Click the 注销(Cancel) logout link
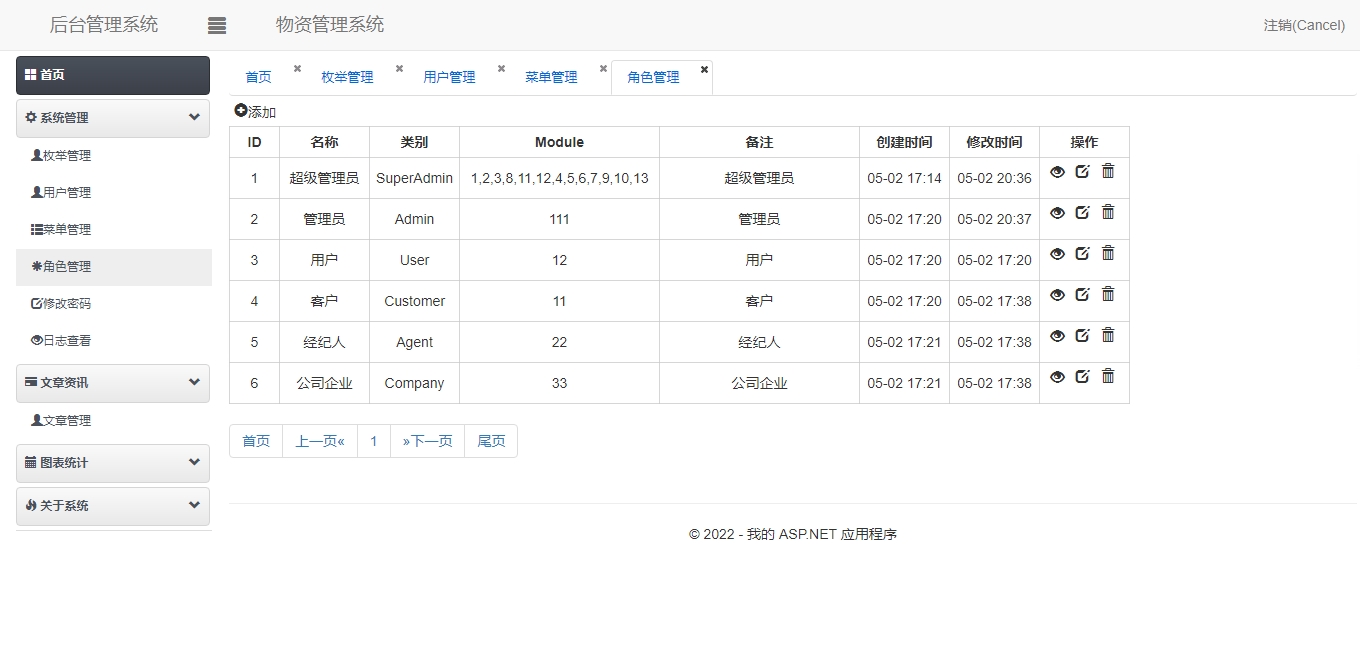The image size is (1360, 656). [x=1304, y=26]
